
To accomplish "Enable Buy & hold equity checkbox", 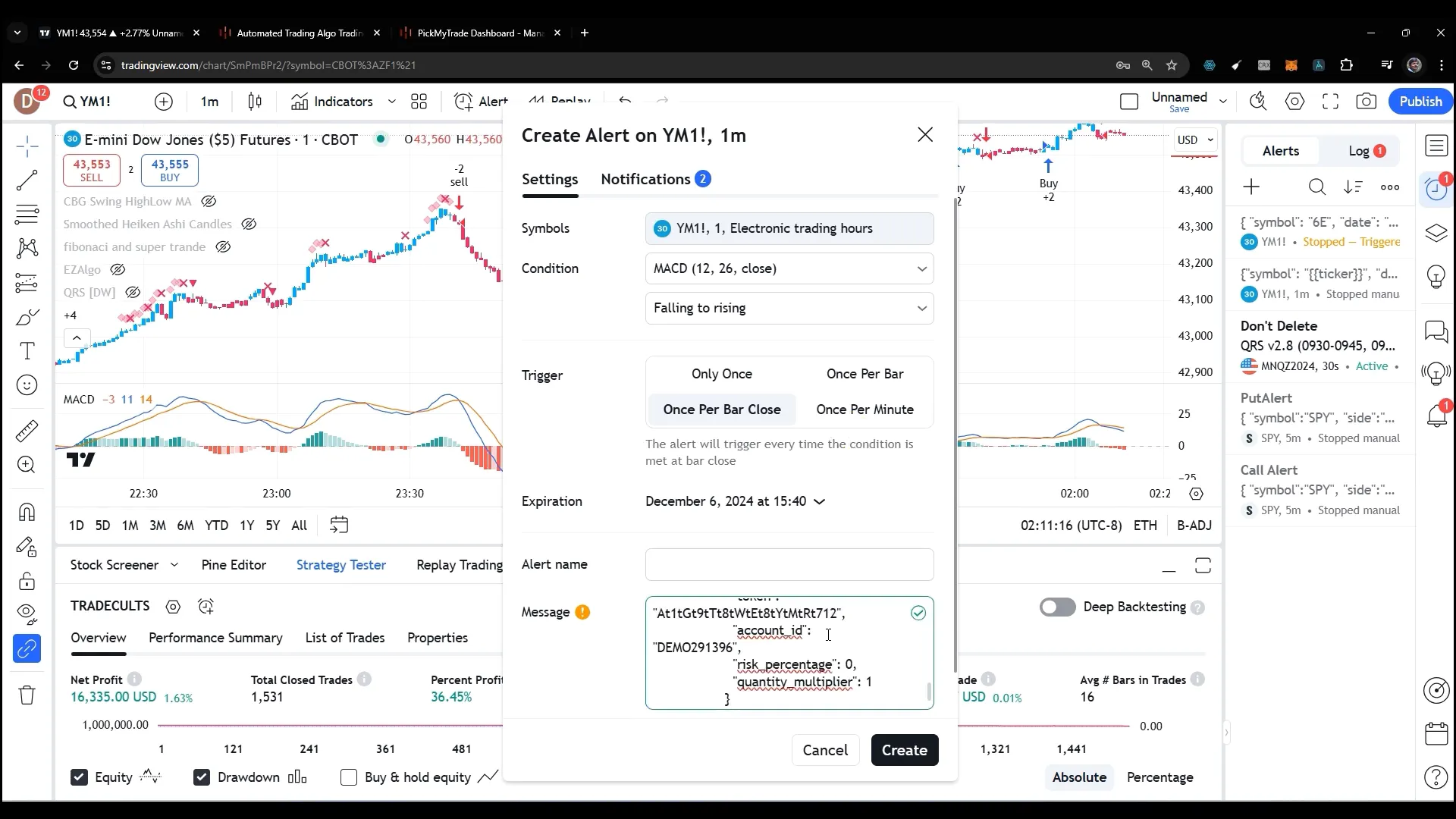I will pos(350,777).
